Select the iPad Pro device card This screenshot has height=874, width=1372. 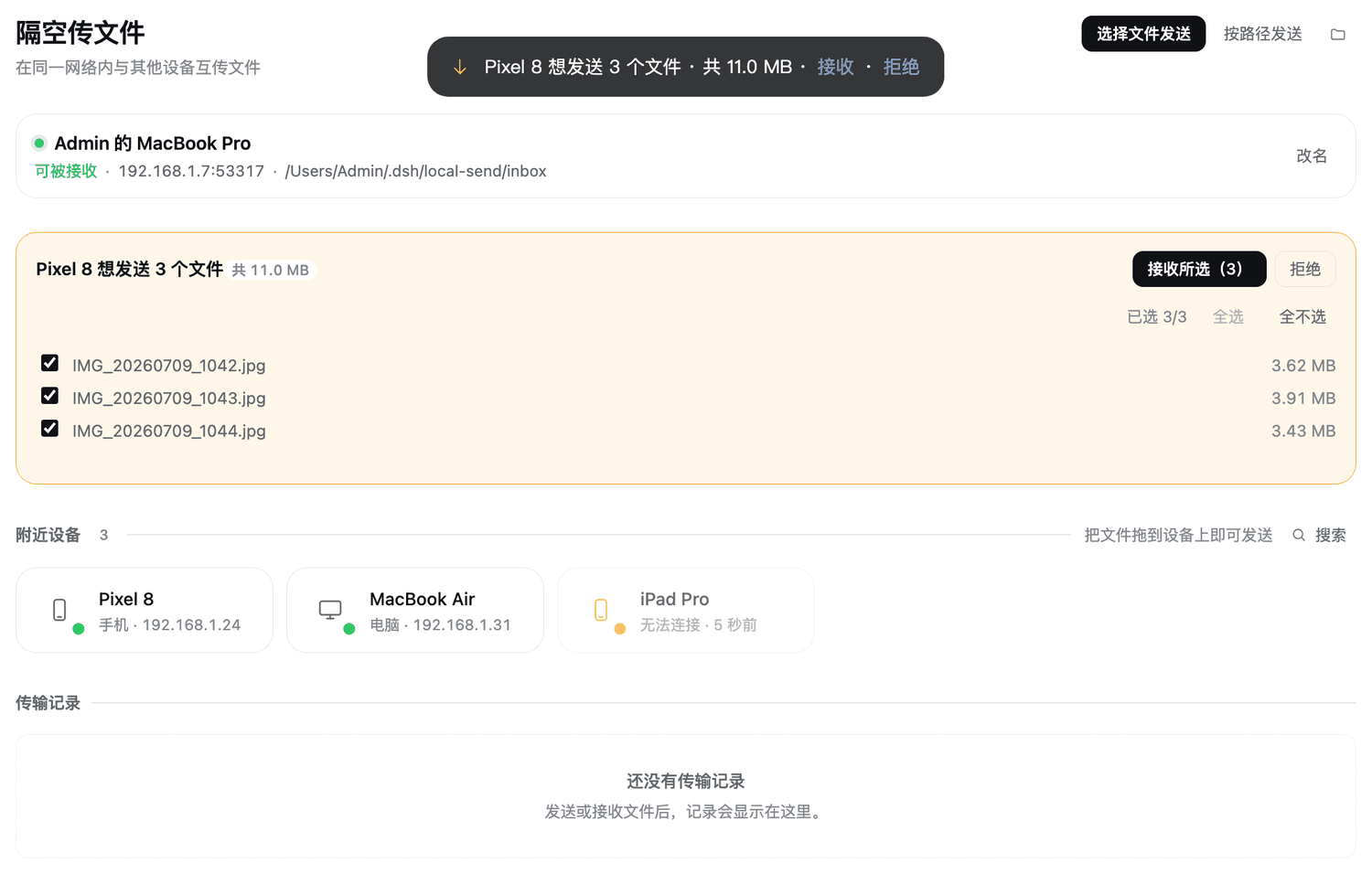click(x=686, y=610)
